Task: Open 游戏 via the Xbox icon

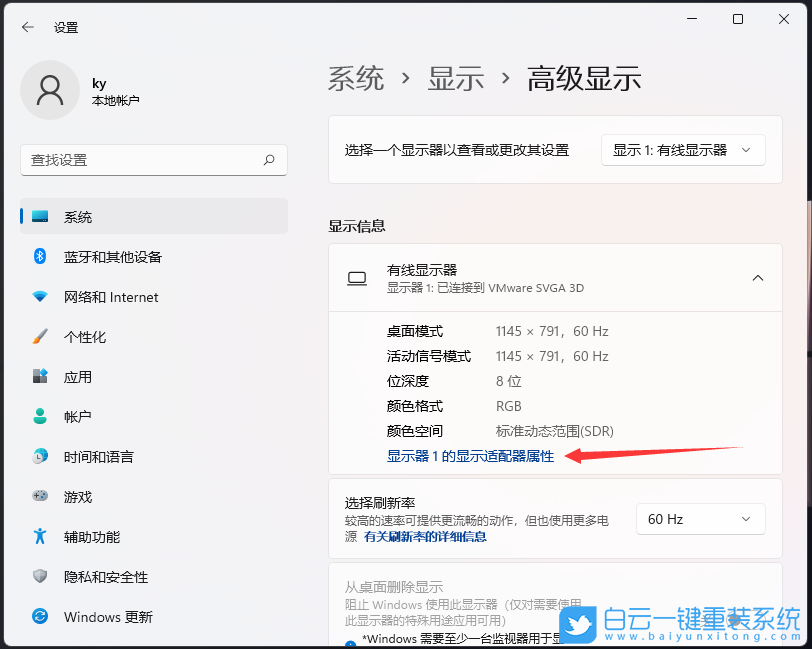Action: coord(40,497)
